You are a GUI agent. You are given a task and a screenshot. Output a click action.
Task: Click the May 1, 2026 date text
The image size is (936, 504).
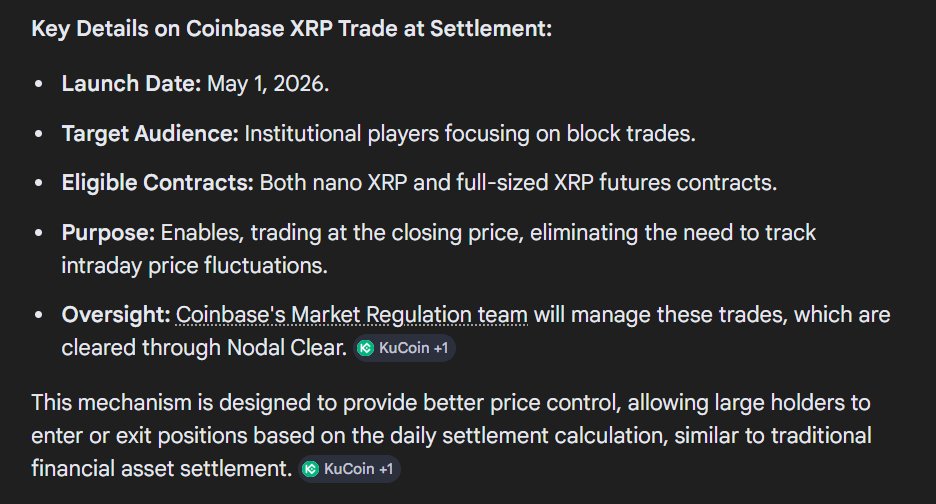[268, 83]
